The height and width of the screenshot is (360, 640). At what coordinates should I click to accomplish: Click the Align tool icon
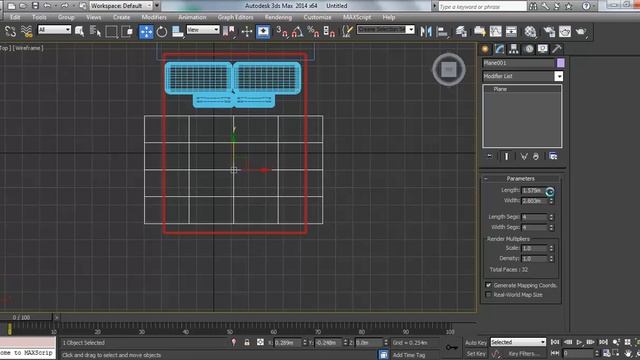point(442,31)
